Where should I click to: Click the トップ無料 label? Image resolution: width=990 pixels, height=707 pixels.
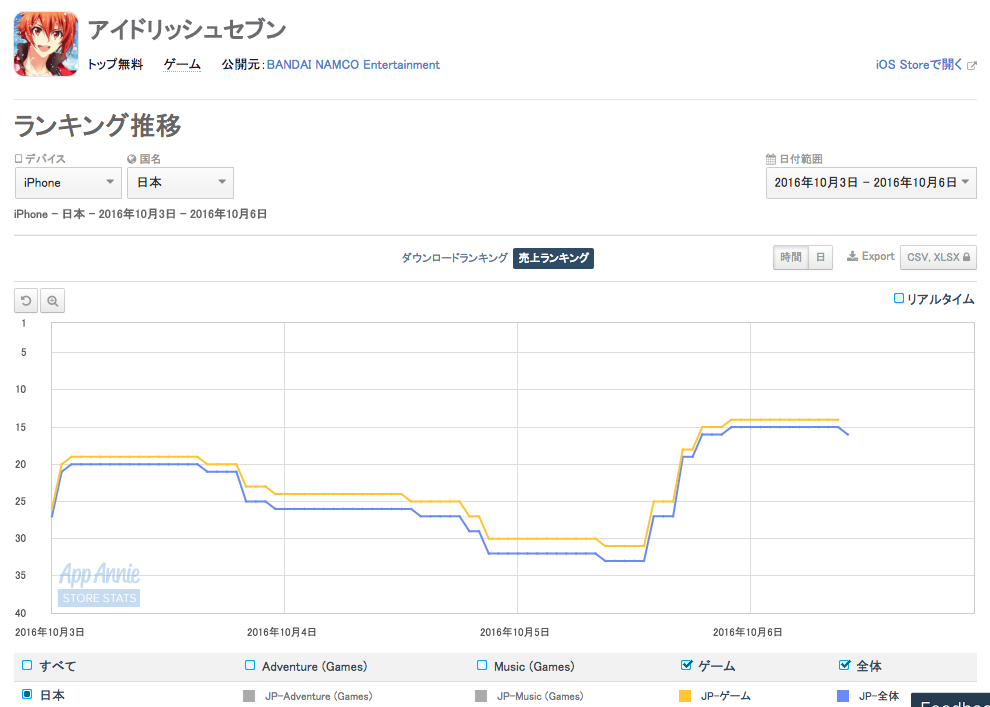click(x=115, y=64)
